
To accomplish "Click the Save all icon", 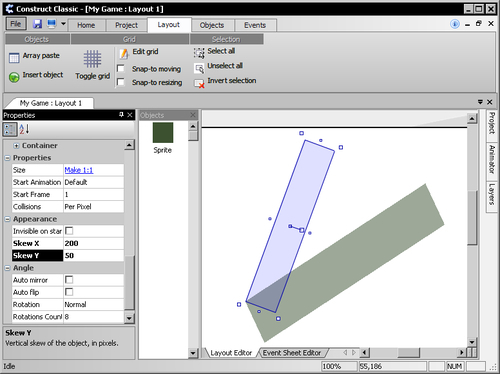I will point(51,24).
